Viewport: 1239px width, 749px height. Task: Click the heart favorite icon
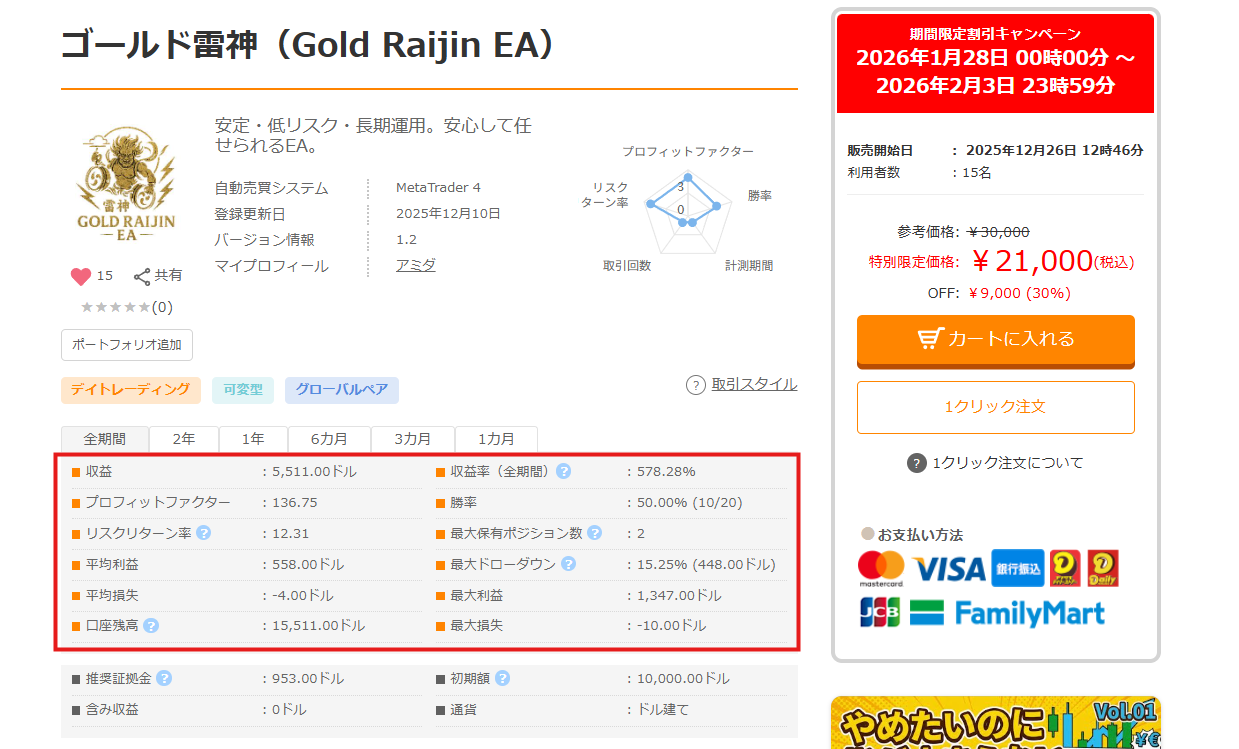(x=81, y=276)
